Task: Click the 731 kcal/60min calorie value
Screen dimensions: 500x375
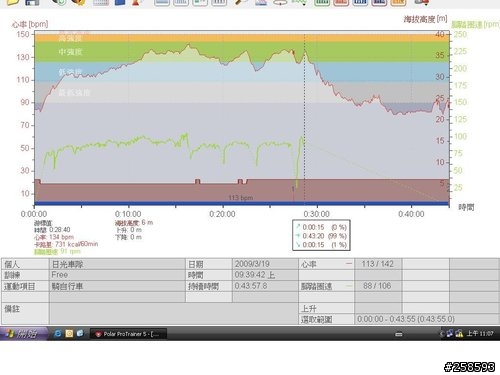Action: click(76, 244)
